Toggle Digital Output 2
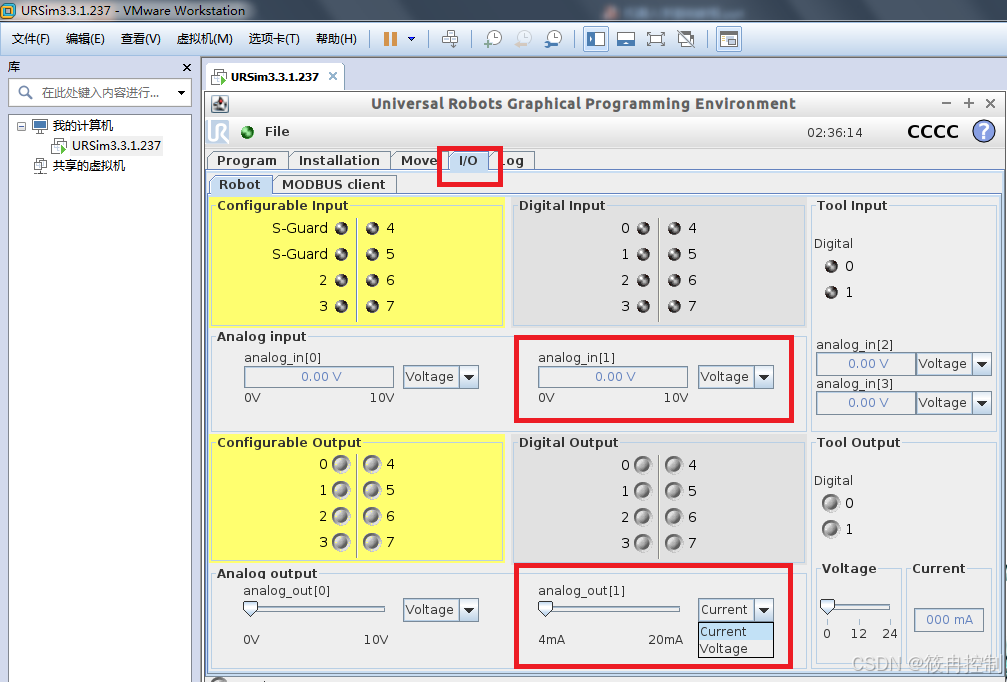 pyautogui.click(x=643, y=517)
